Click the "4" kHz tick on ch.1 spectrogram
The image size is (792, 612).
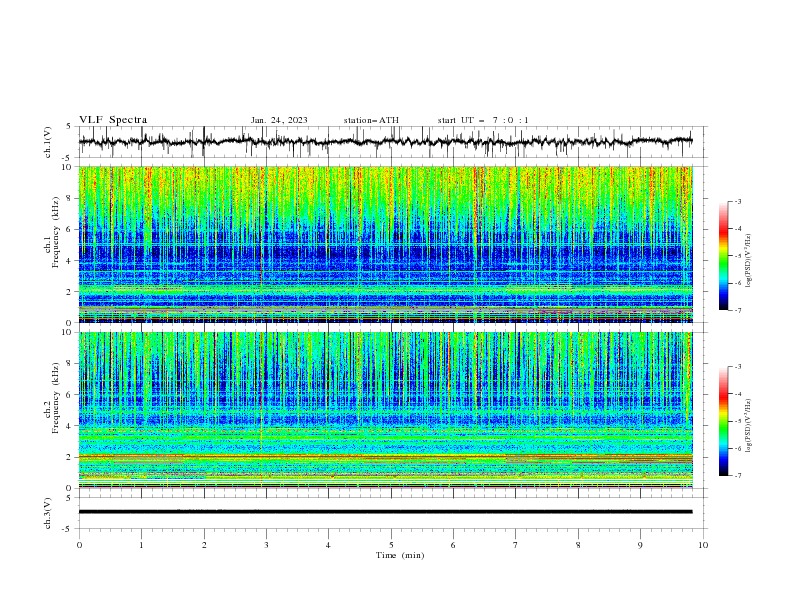click(x=71, y=261)
